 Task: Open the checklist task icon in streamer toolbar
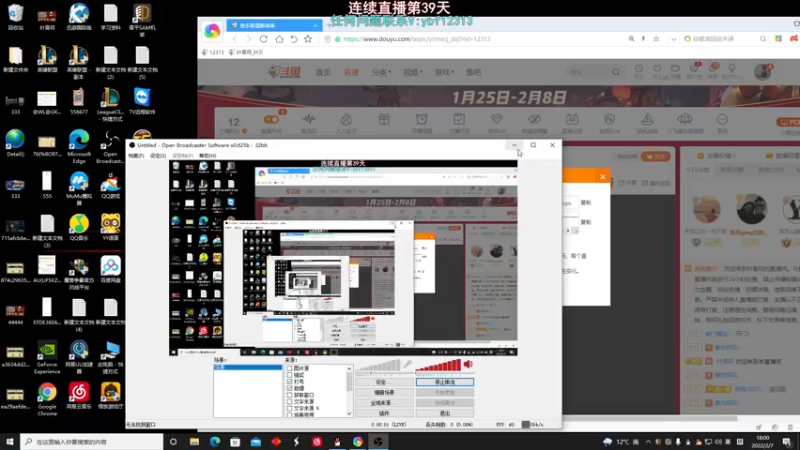pyautogui.click(x=459, y=119)
